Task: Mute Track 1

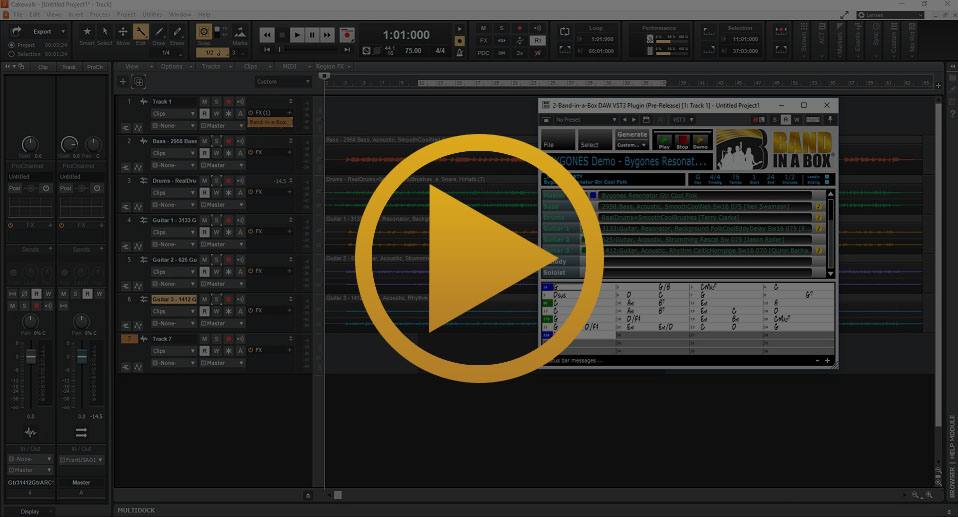Action: coord(205,101)
